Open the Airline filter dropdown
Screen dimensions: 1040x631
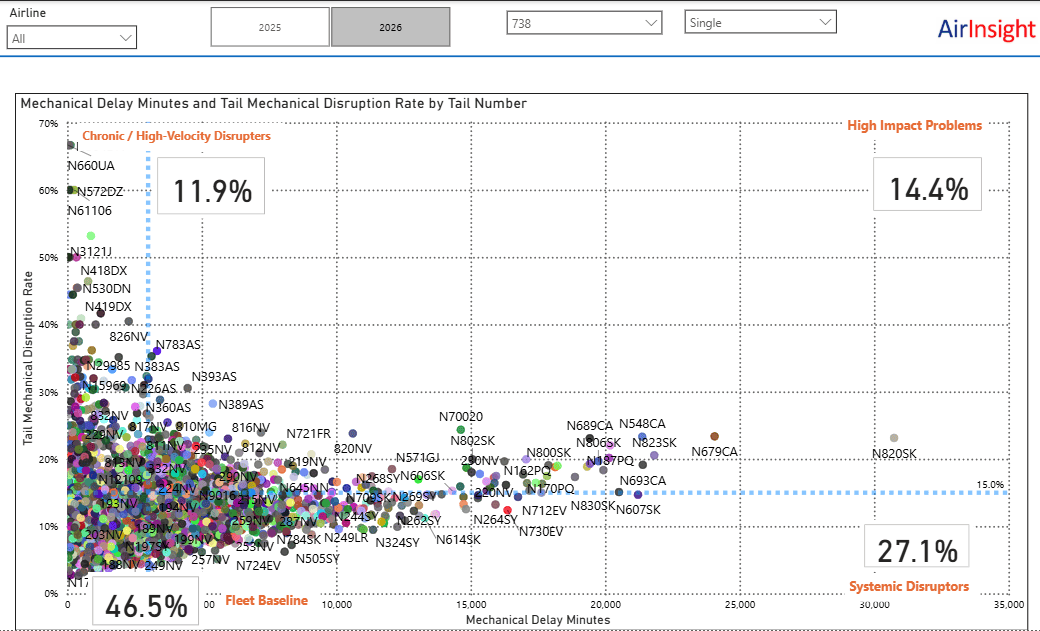click(x=72, y=38)
